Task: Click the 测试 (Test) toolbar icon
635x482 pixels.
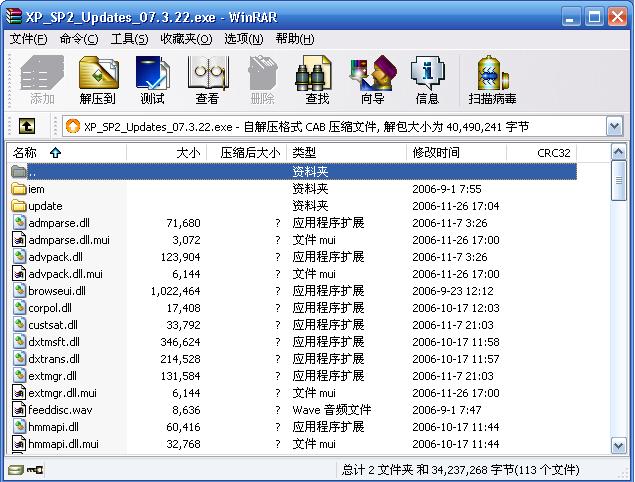Action: coord(153,73)
